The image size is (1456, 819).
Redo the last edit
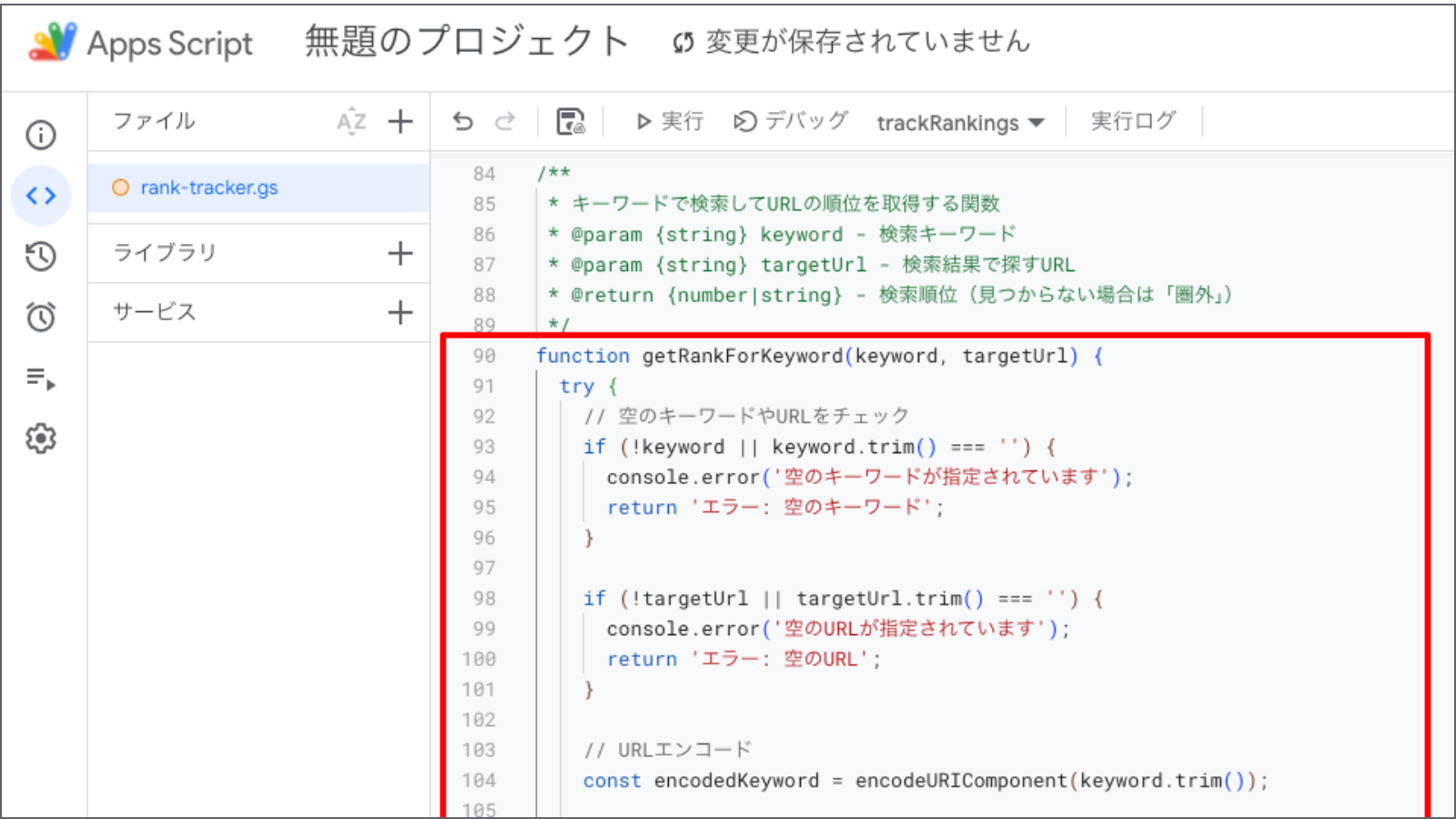[505, 121]
